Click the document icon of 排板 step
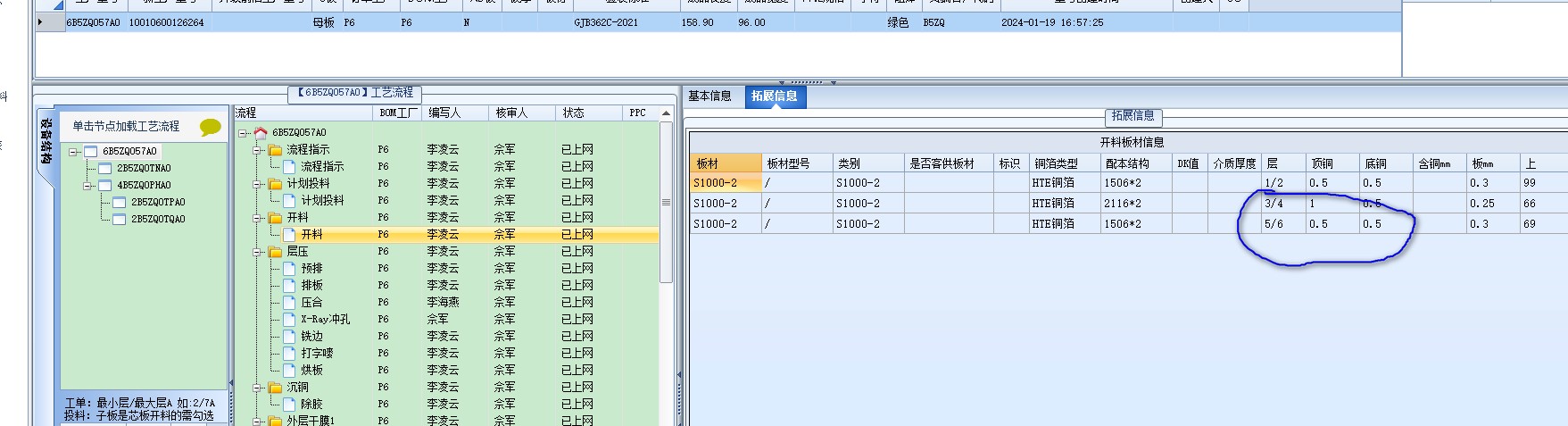1568x426 pixels. click(289, 285)
